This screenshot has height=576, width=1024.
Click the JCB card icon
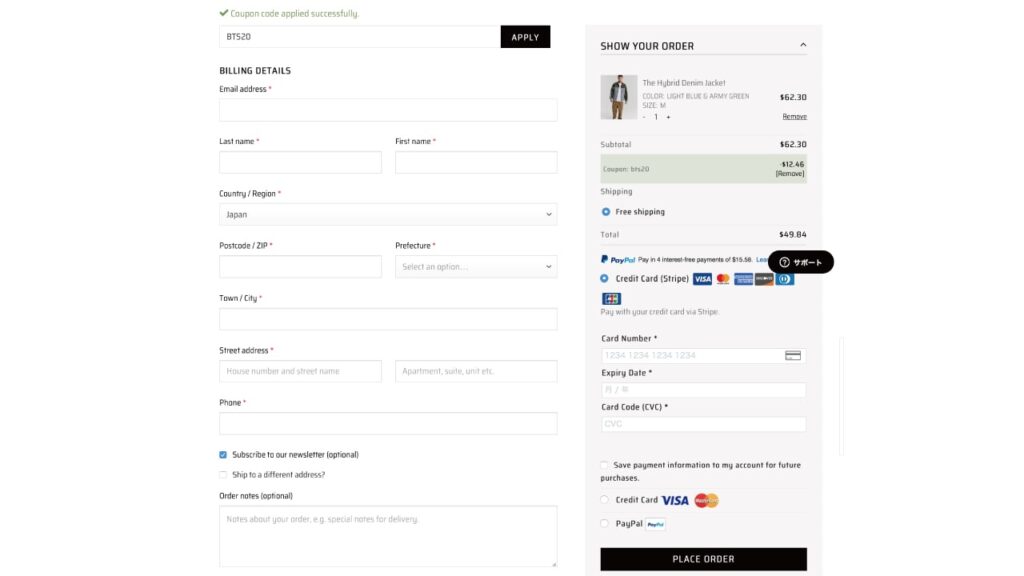611,298
